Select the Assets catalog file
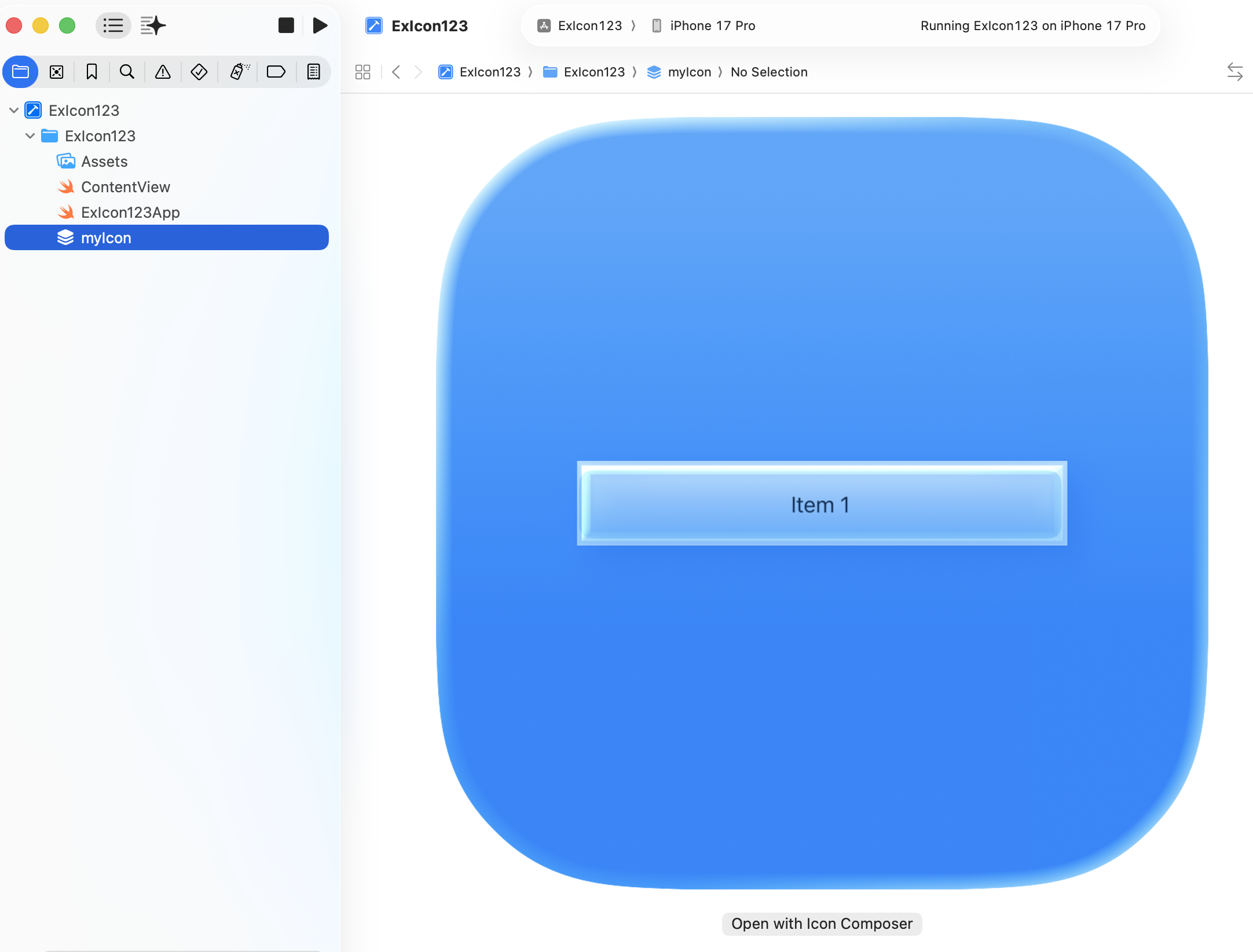 pos(104,162)
